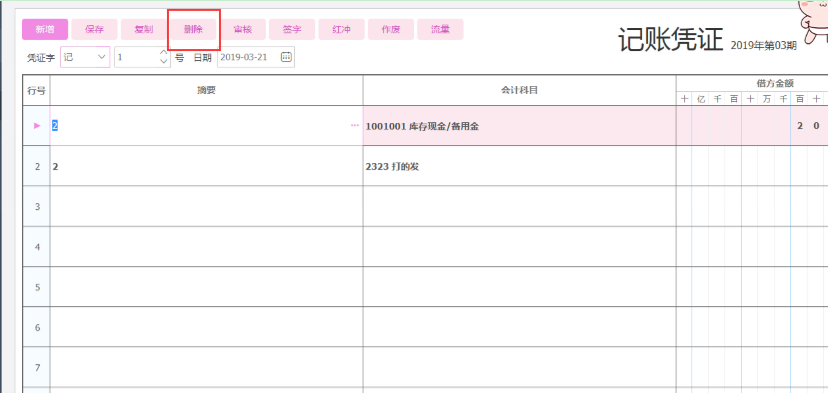Image resolution: width=828 pixels, height=393 pixels.
Task: Click the date field showing 2019-03-21
Action: pos(256,57)
